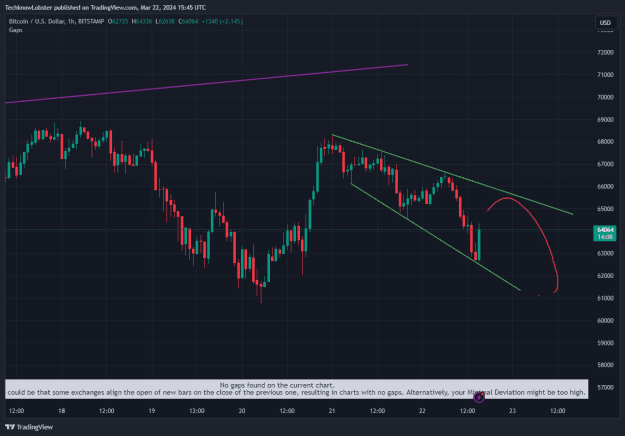This screenshot has width=625, height=436.
Task: Click the 70000 price axis label
Action: tap(605, 97)
